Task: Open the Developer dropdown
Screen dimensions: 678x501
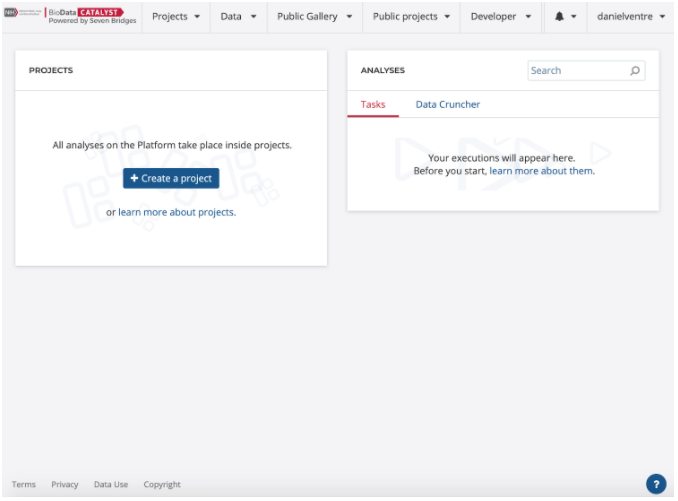Action: point(501,16)
